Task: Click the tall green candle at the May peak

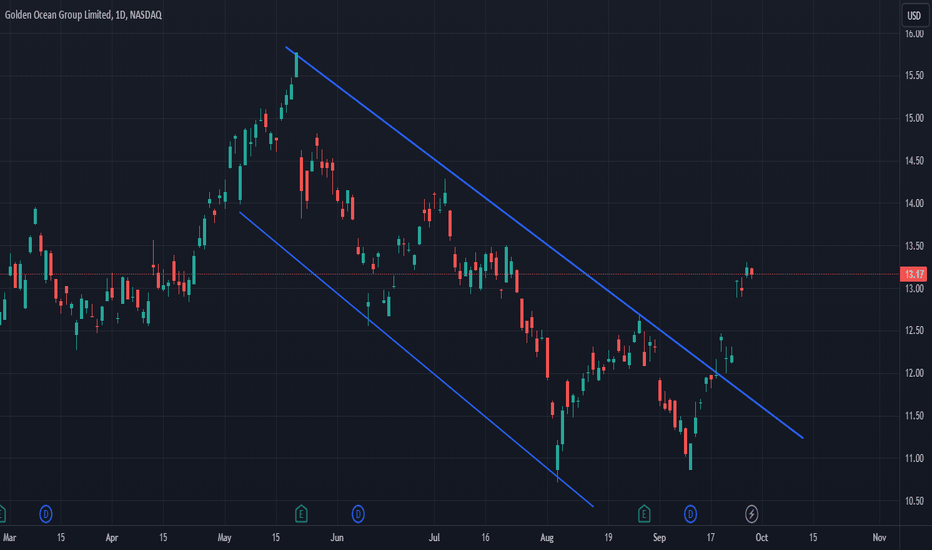Action: [x=296, y=65]
